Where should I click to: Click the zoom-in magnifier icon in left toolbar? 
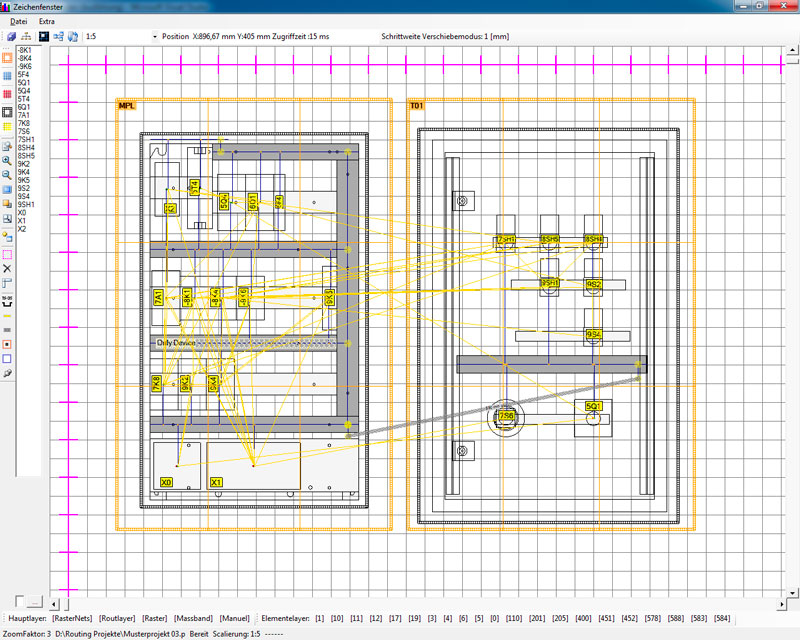pyautogui.click(x=7, y=160)
